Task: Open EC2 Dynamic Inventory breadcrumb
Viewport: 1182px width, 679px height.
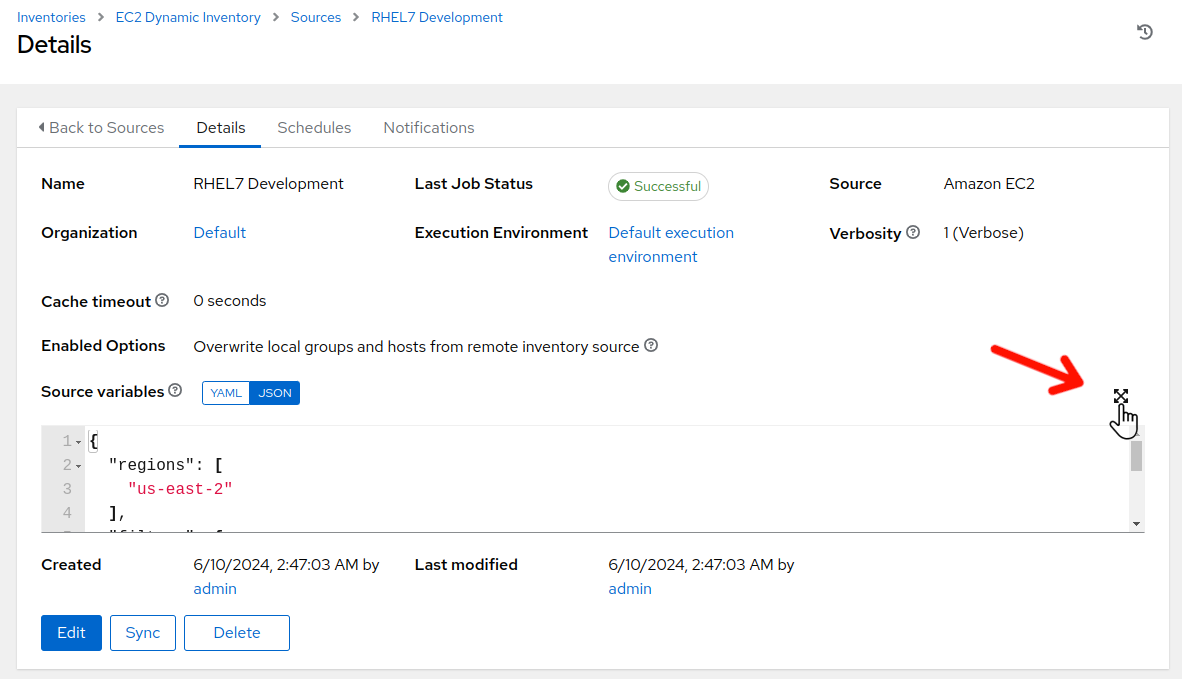Action: [x=188, y=17]
